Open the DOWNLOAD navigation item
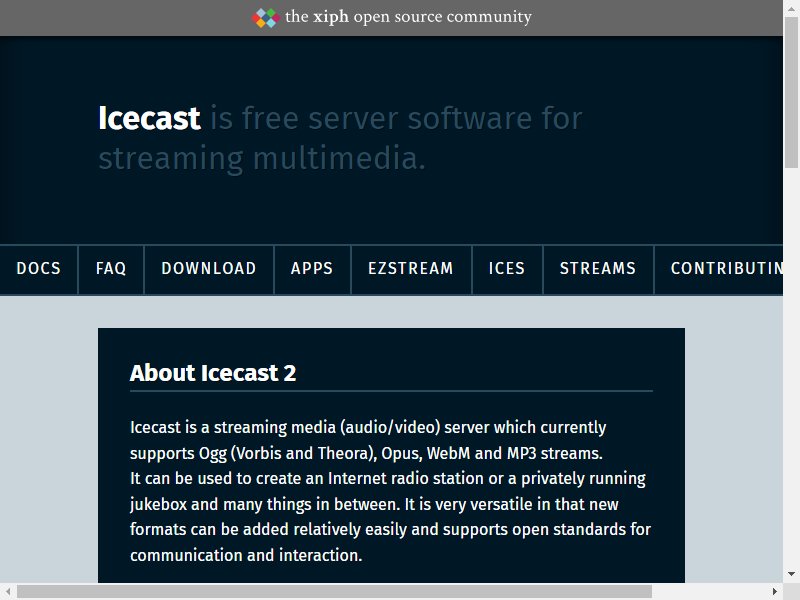This screenshot has height=600, width=800. (209, 269)
